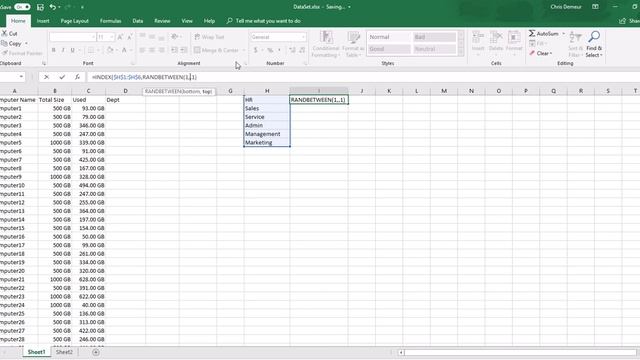
Task: Click Merge & Center button
Action: [216, 50]
